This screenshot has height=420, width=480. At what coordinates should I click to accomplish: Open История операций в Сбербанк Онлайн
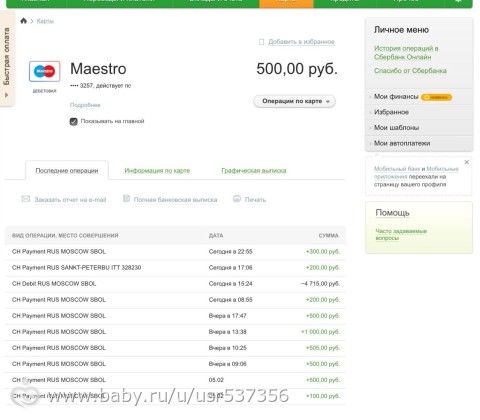click(406, 53)
